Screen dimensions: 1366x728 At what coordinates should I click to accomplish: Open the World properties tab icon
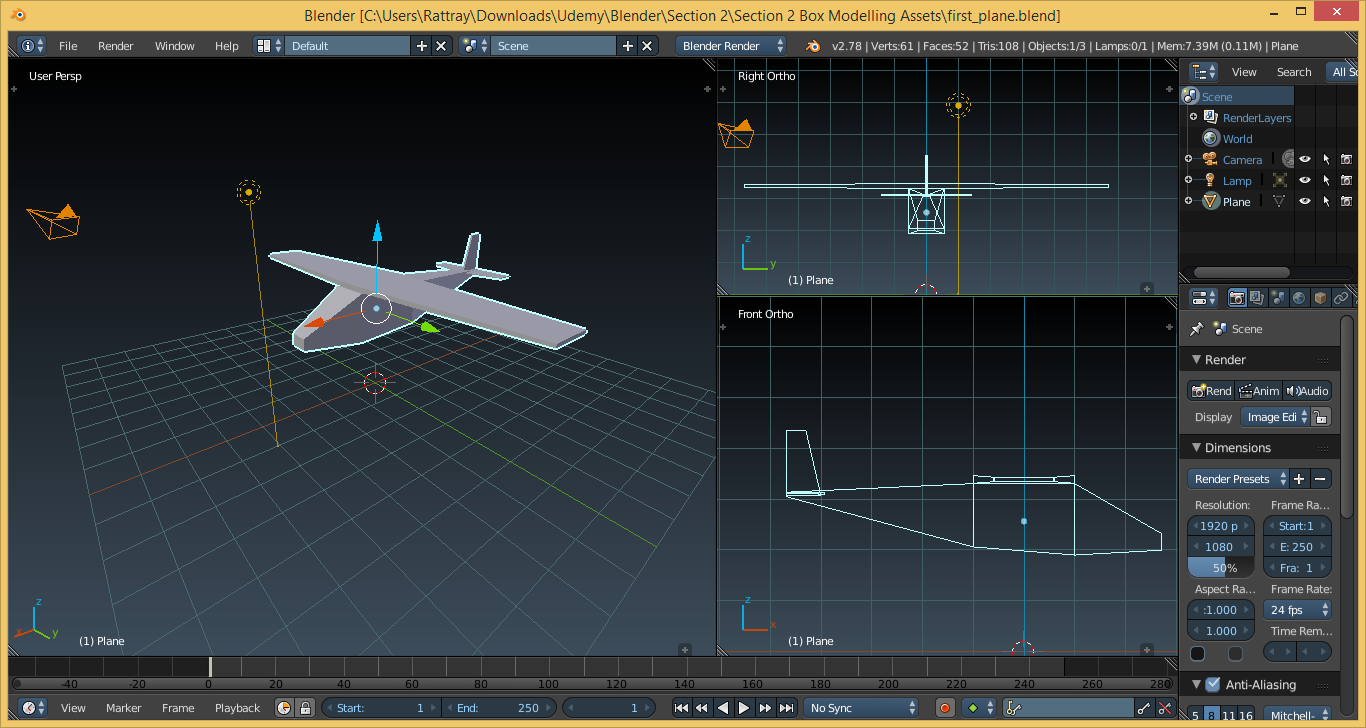point(1299,298)
